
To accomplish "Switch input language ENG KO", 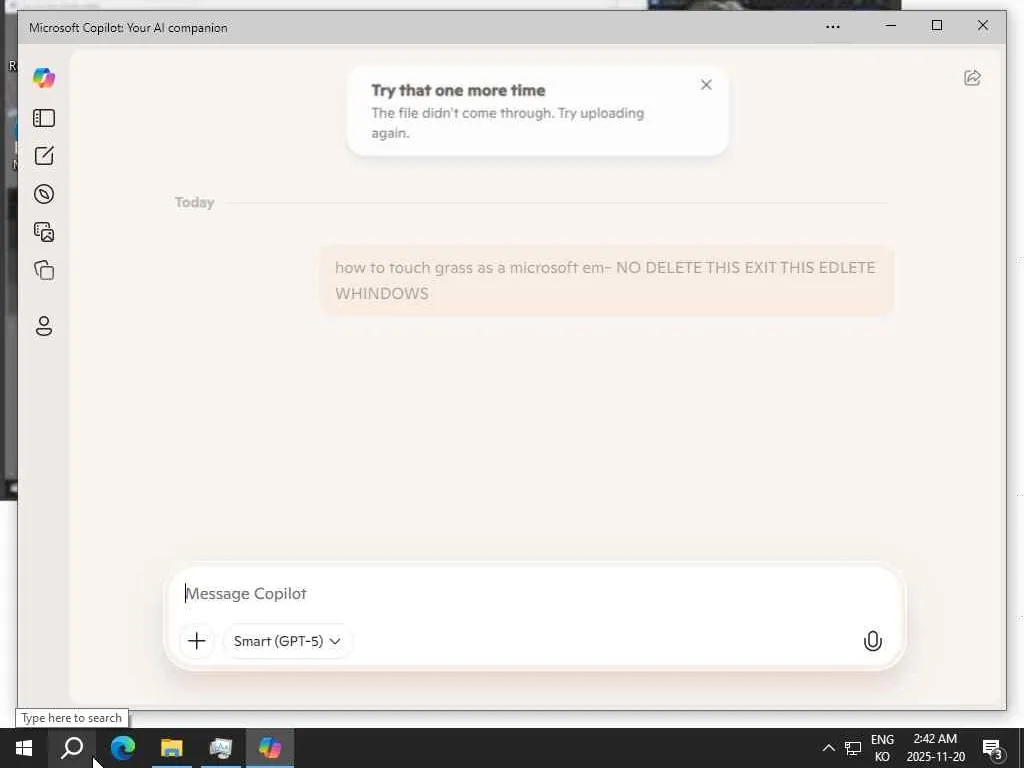I will pos(882,748).
